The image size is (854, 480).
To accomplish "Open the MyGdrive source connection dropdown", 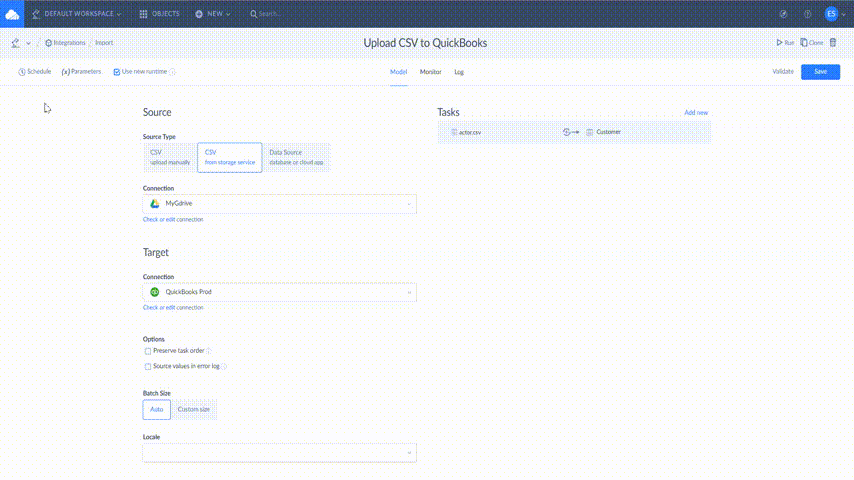I will coord(279,204).
